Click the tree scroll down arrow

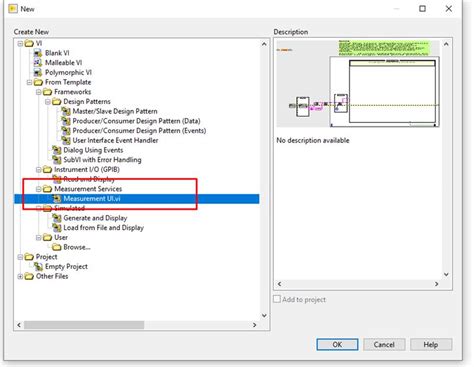264,315
